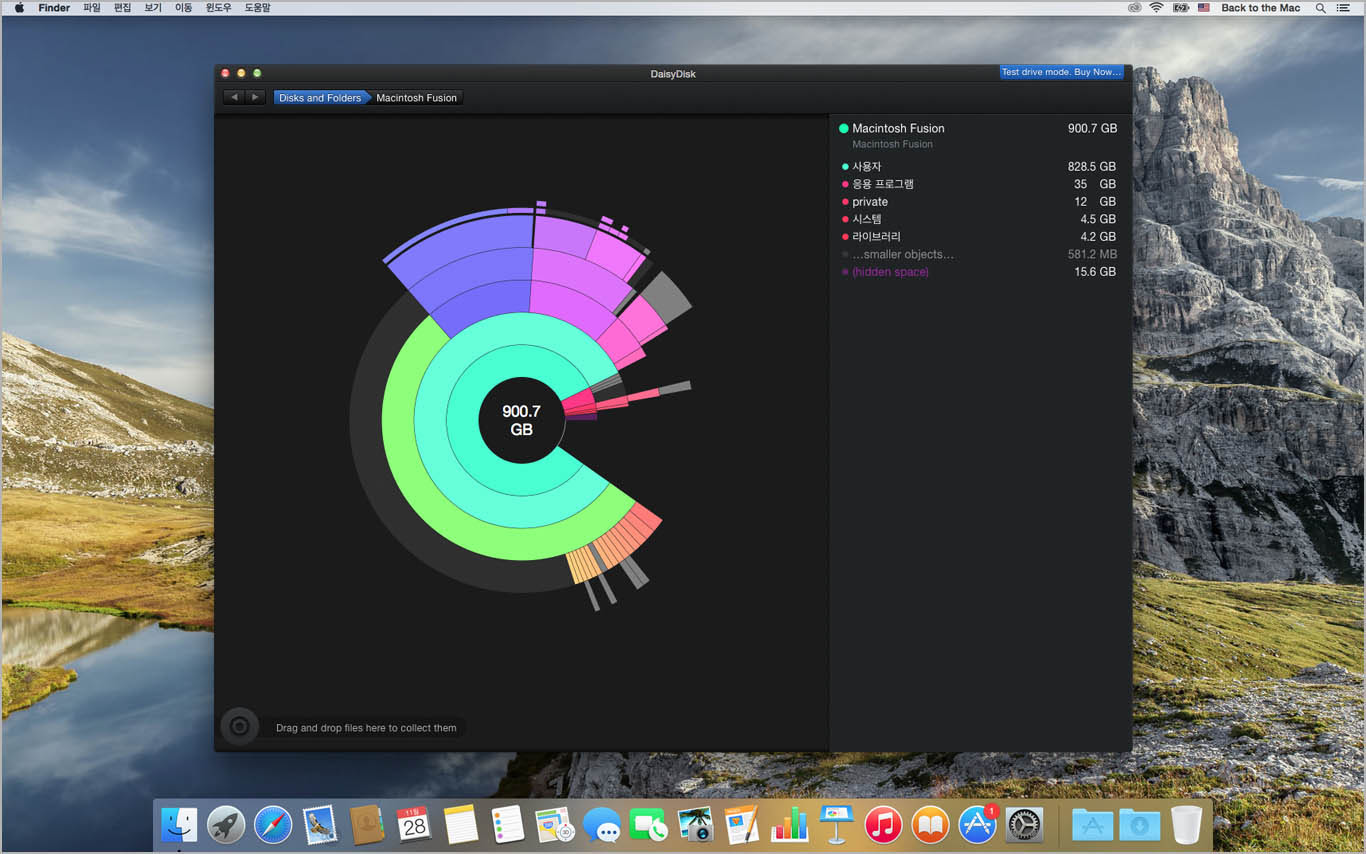Viewport: 1366px width, 854px height.
Task: Click the 15.6 GB hidden space size
Action: click(1095, 272)
